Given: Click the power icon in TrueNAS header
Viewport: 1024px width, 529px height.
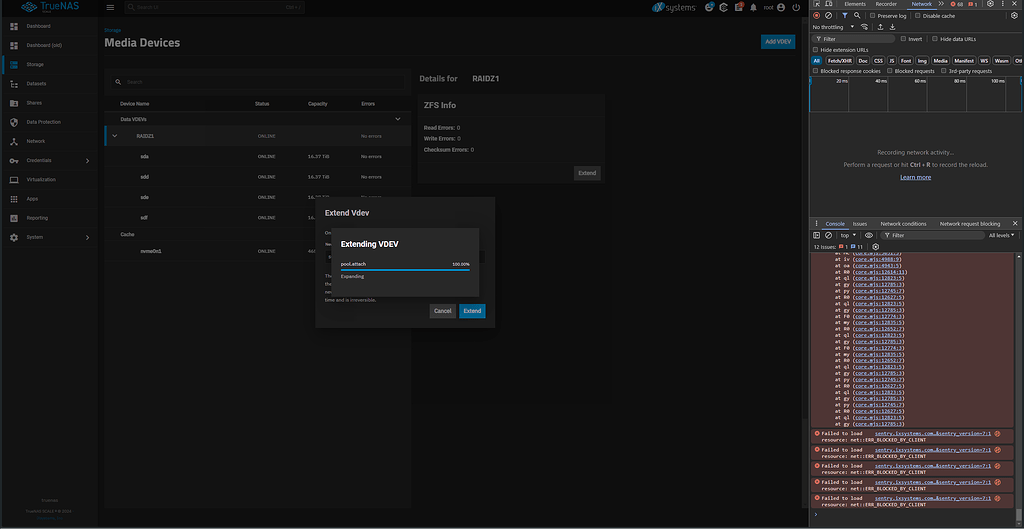Looking at the screenshot, I should pyautogui.click(x=795, y=7).
